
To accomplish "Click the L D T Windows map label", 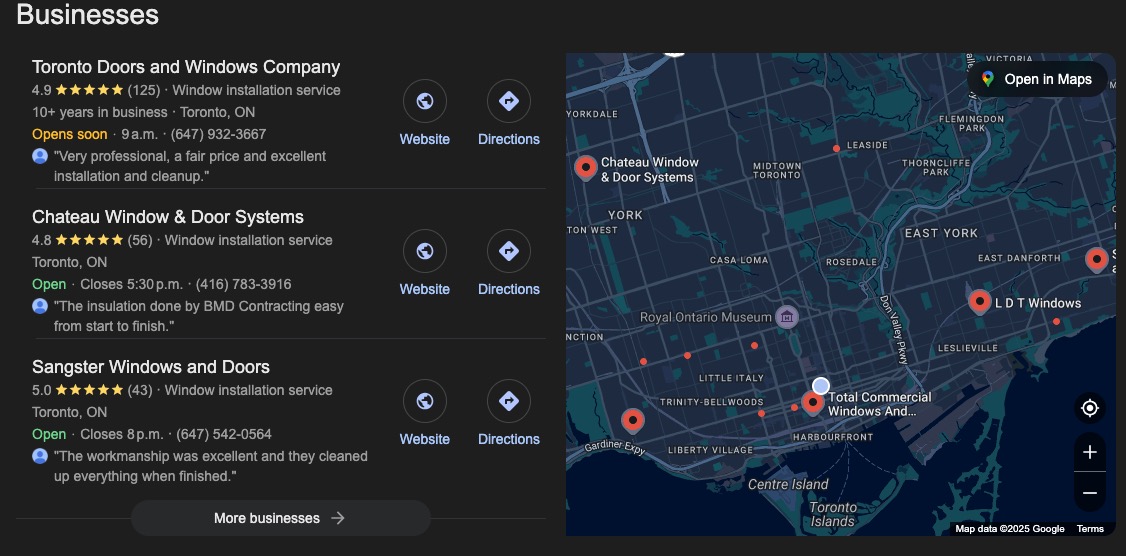I will [x=1038, y=303].
